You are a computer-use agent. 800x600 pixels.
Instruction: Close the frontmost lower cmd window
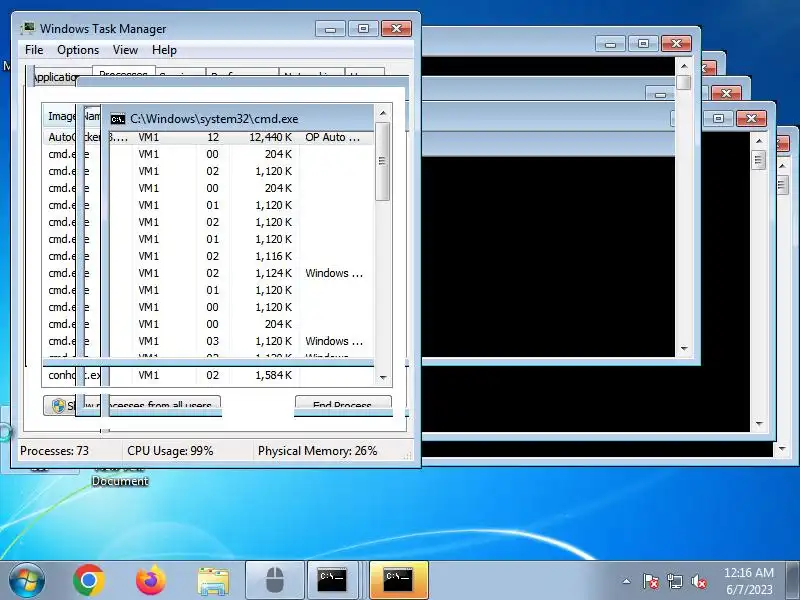pyautogui.click(x=751, y=118)
